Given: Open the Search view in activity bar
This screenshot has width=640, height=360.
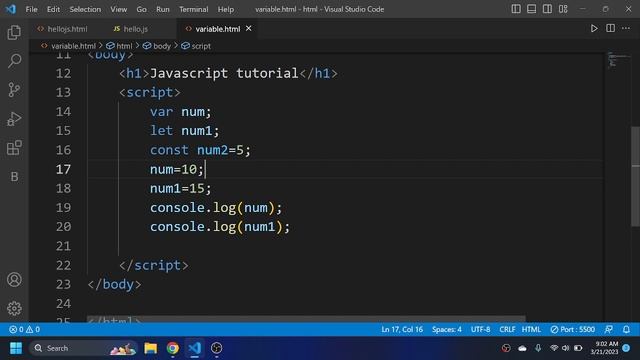Looking at the screenshot, I should click(x=14, y=61).
